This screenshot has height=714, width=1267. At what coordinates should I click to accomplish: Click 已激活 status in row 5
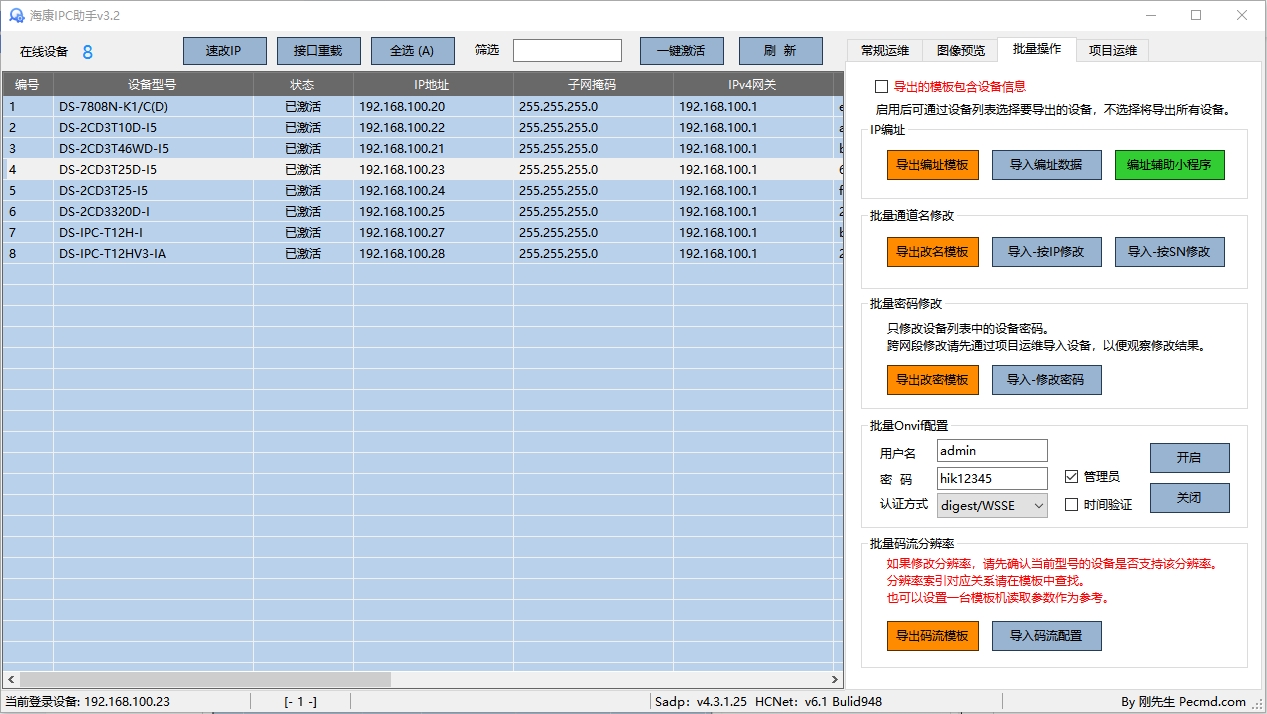[303, 191]
